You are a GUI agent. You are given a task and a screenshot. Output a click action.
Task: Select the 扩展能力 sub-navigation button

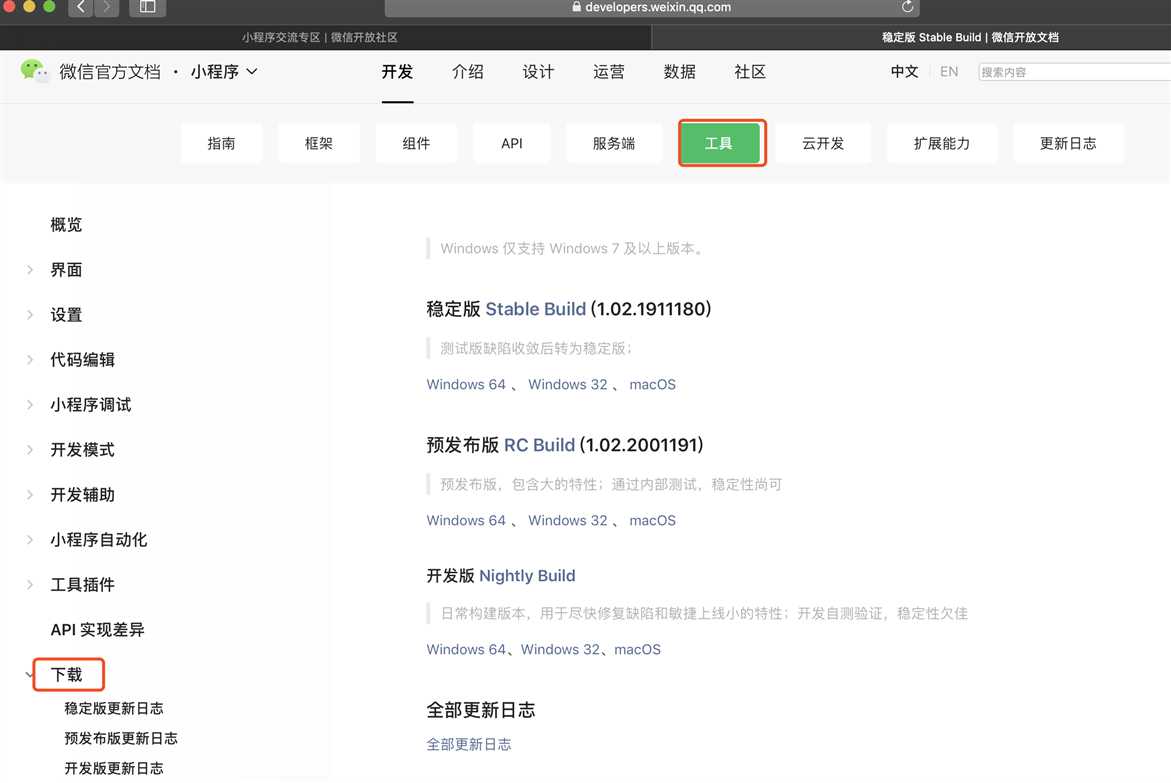pyautogui.click(x=942, y=143)
